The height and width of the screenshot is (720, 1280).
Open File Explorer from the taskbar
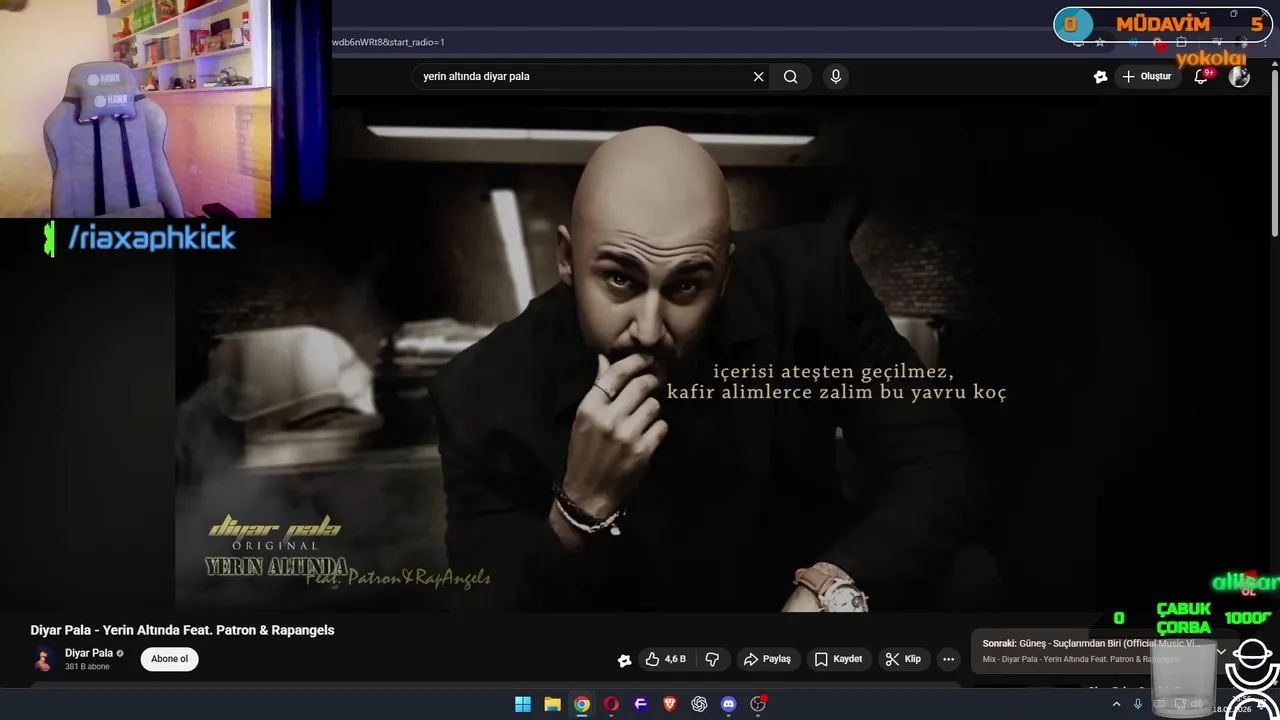(x=552, y=704)
